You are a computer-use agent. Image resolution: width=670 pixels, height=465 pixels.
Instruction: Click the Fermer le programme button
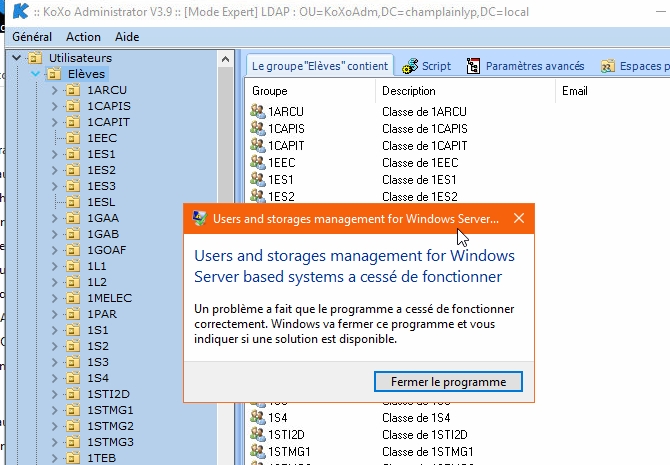point(448,381)
